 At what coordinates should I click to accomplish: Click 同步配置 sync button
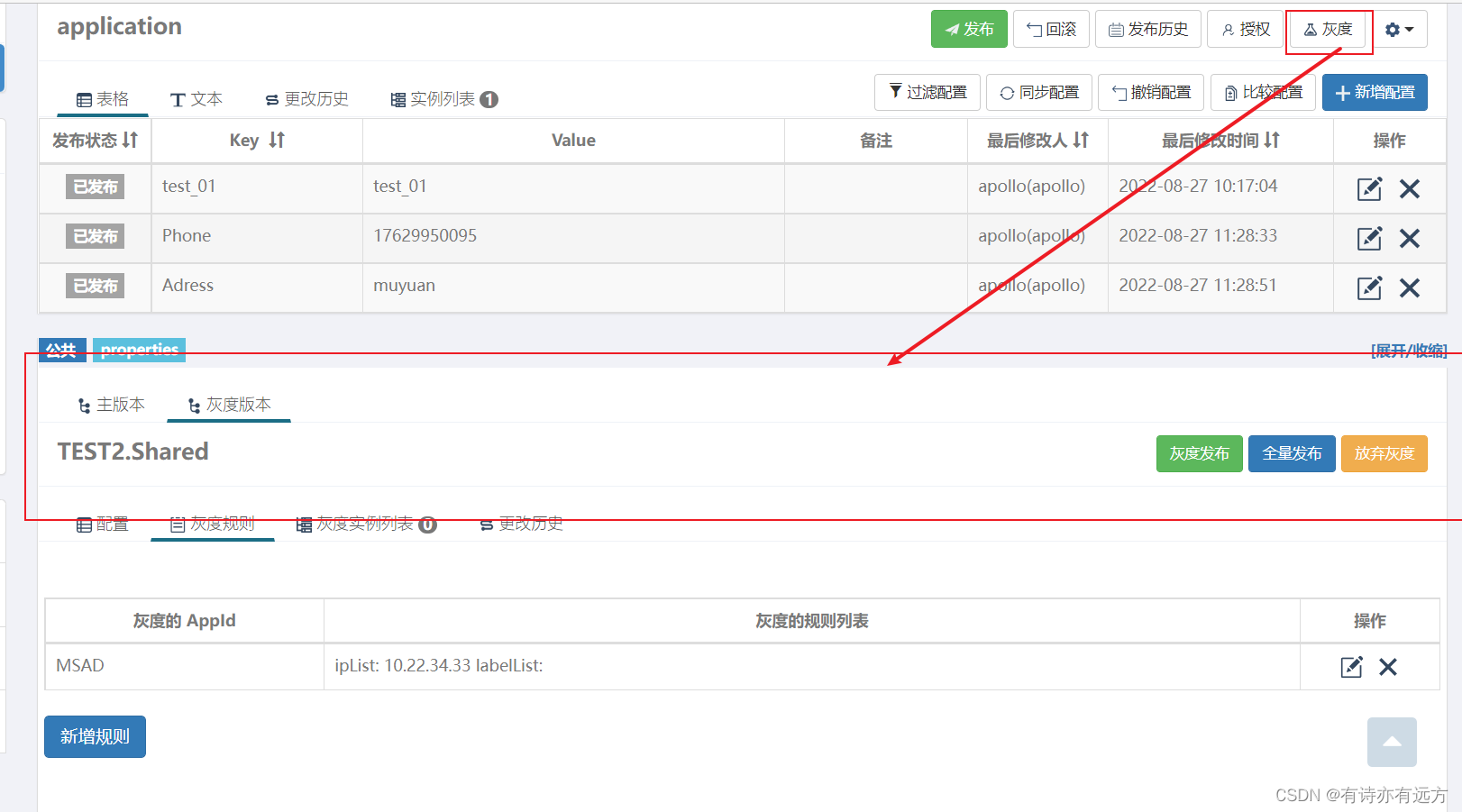pyautogui.click(x=1039, y=92)
